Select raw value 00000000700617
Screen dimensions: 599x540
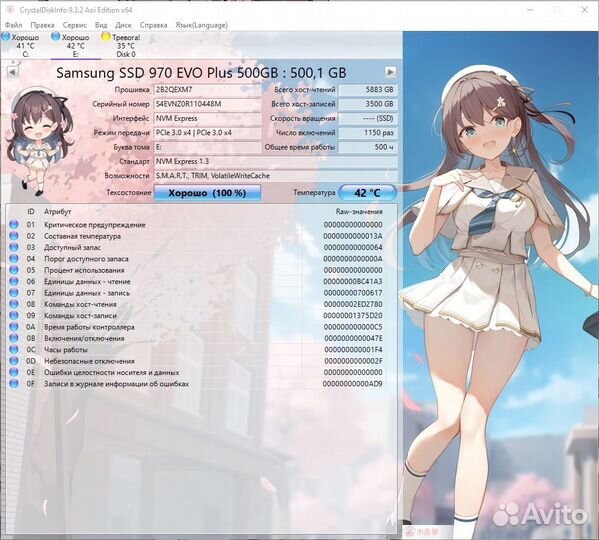pos(353,293)
